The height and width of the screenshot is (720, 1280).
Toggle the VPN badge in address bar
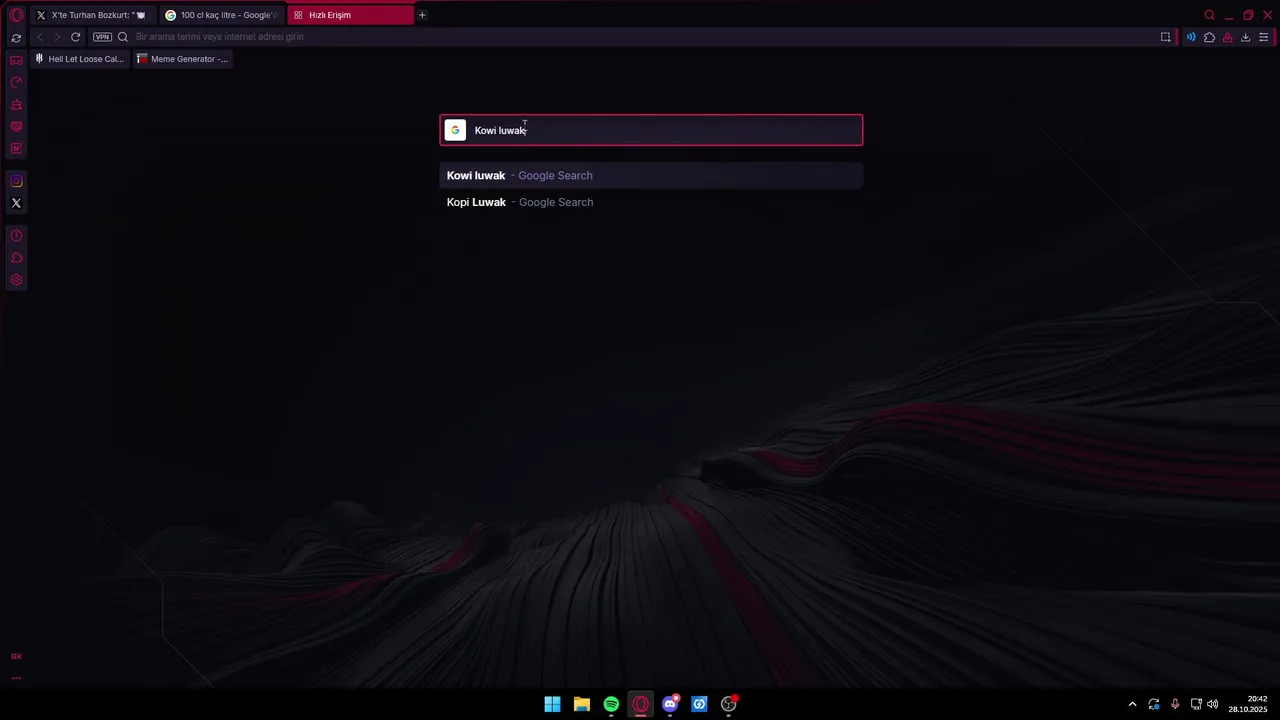102,37
